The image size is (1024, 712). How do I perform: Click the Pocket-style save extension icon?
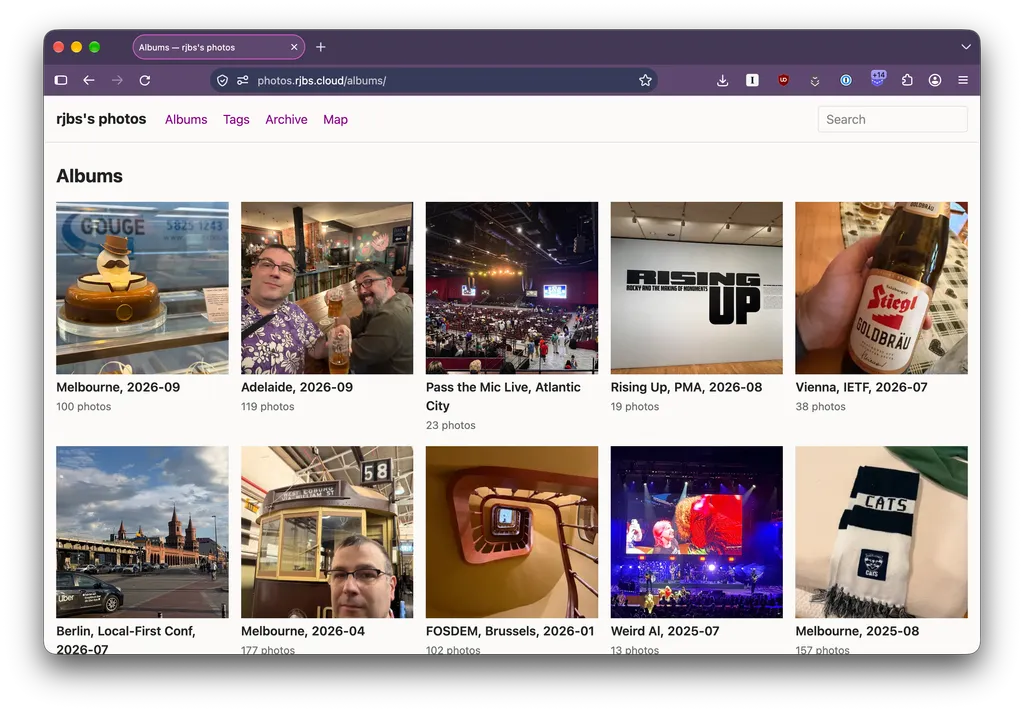[x=814, y=81]
